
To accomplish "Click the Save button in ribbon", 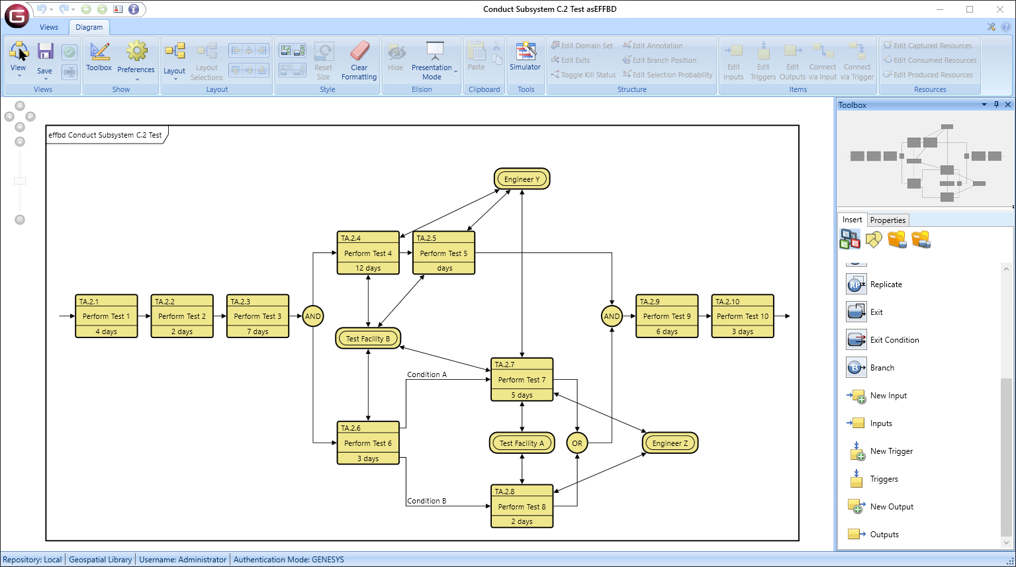I will (x=45, y=58).
